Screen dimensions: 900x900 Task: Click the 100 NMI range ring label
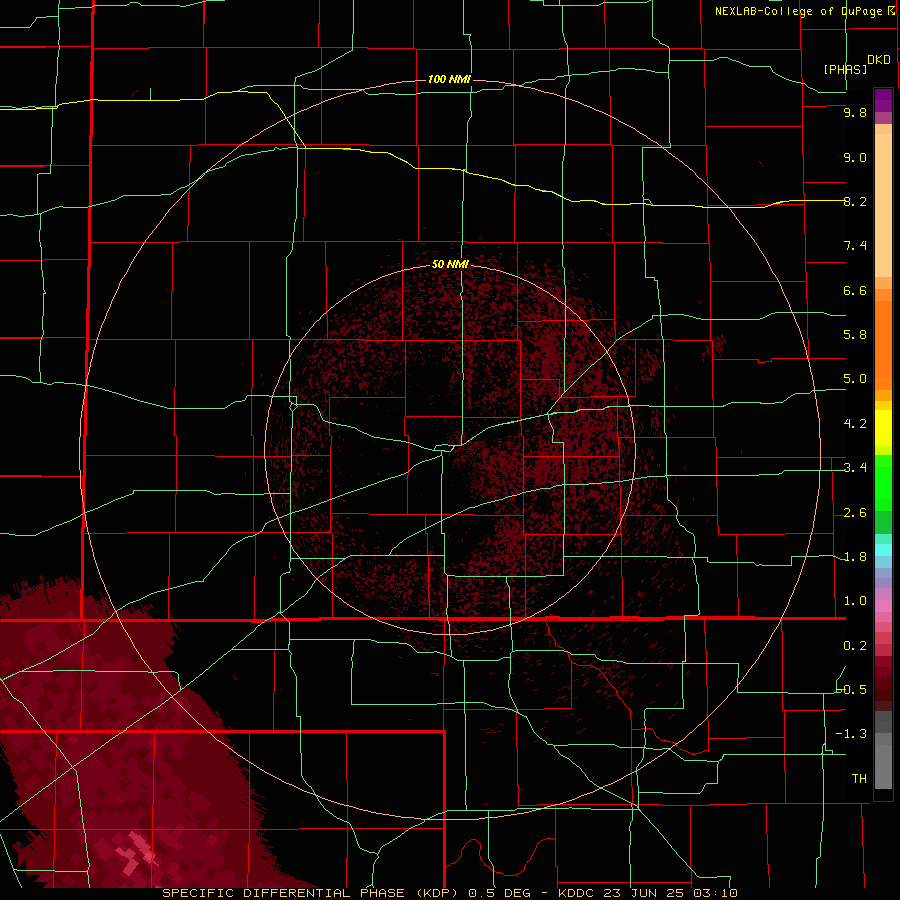coord(449,79)
